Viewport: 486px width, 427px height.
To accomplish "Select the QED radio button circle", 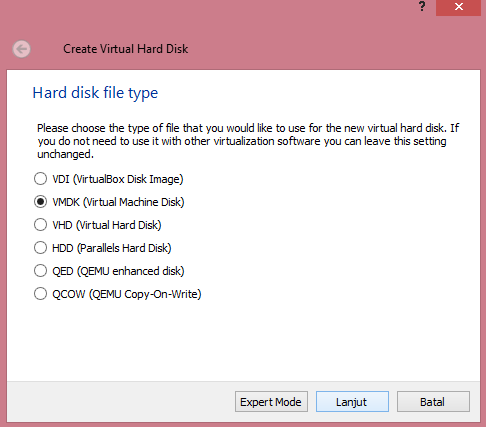I will [40, 271].
